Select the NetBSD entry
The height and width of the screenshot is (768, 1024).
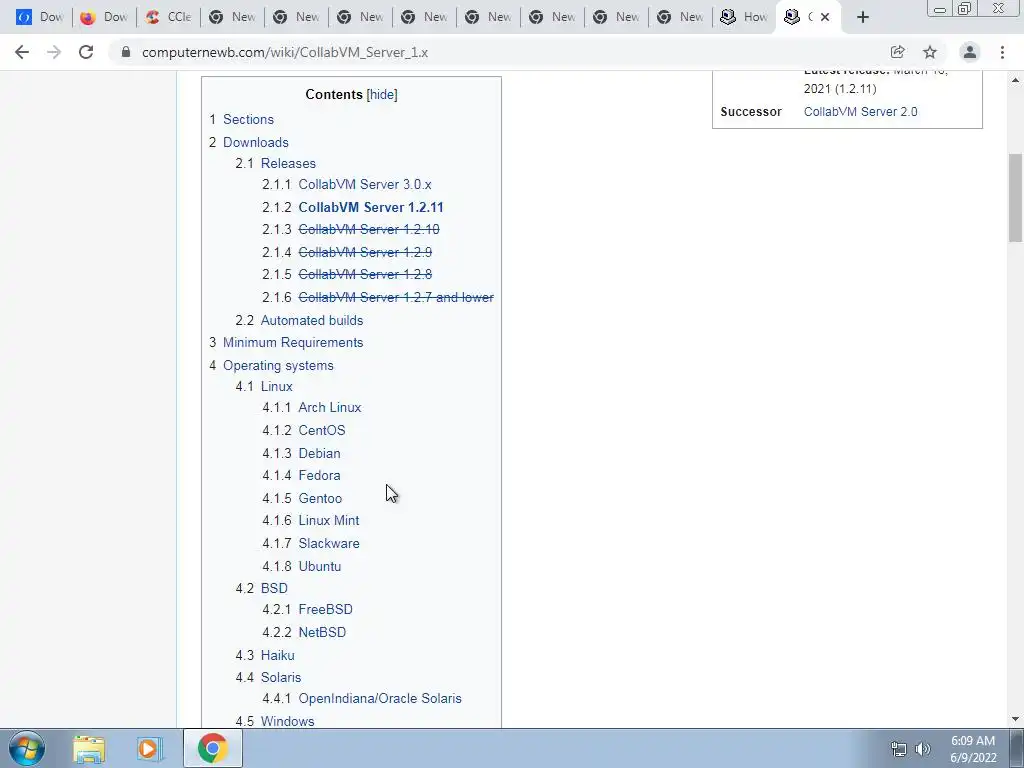coord(322,632)
